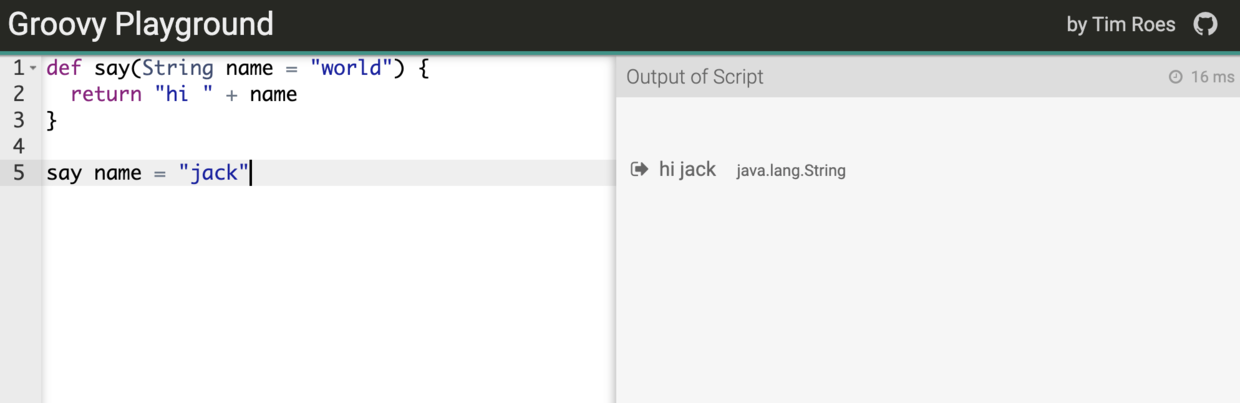Open the GitHub repository icon

pyautogui.click(x=1205, y=24)
